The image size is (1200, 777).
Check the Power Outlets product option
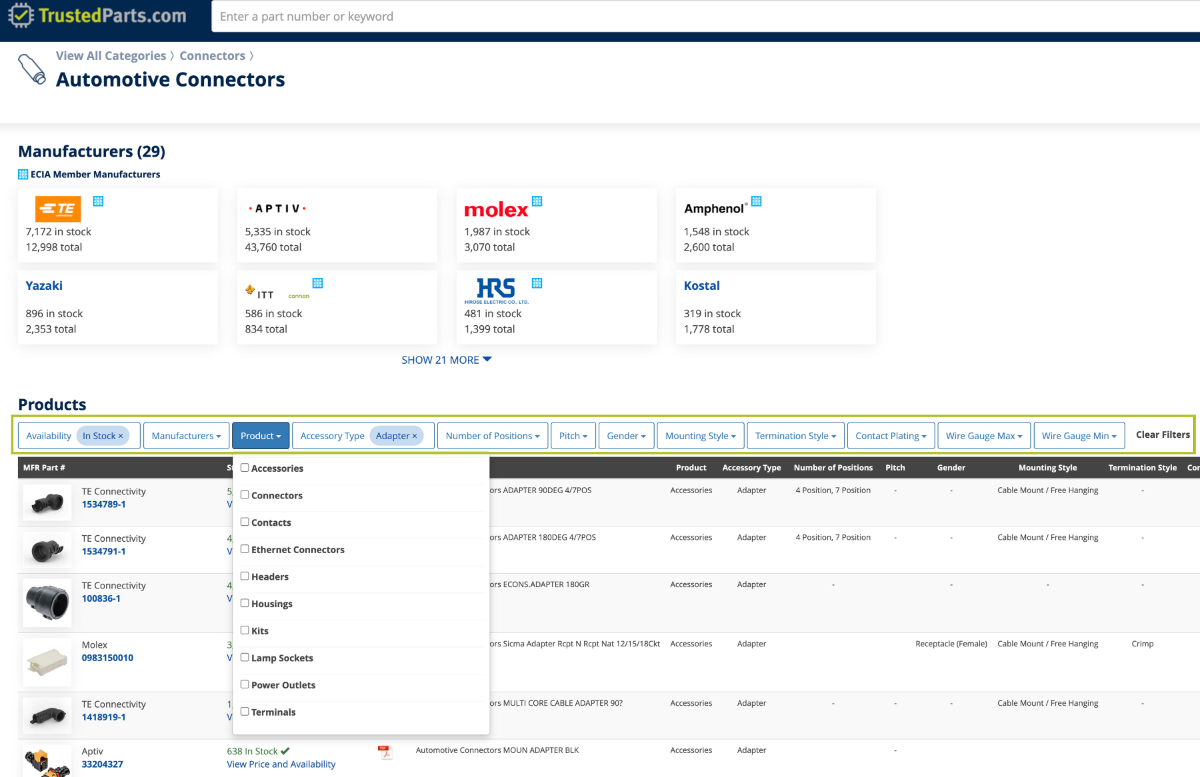(245, 684)
